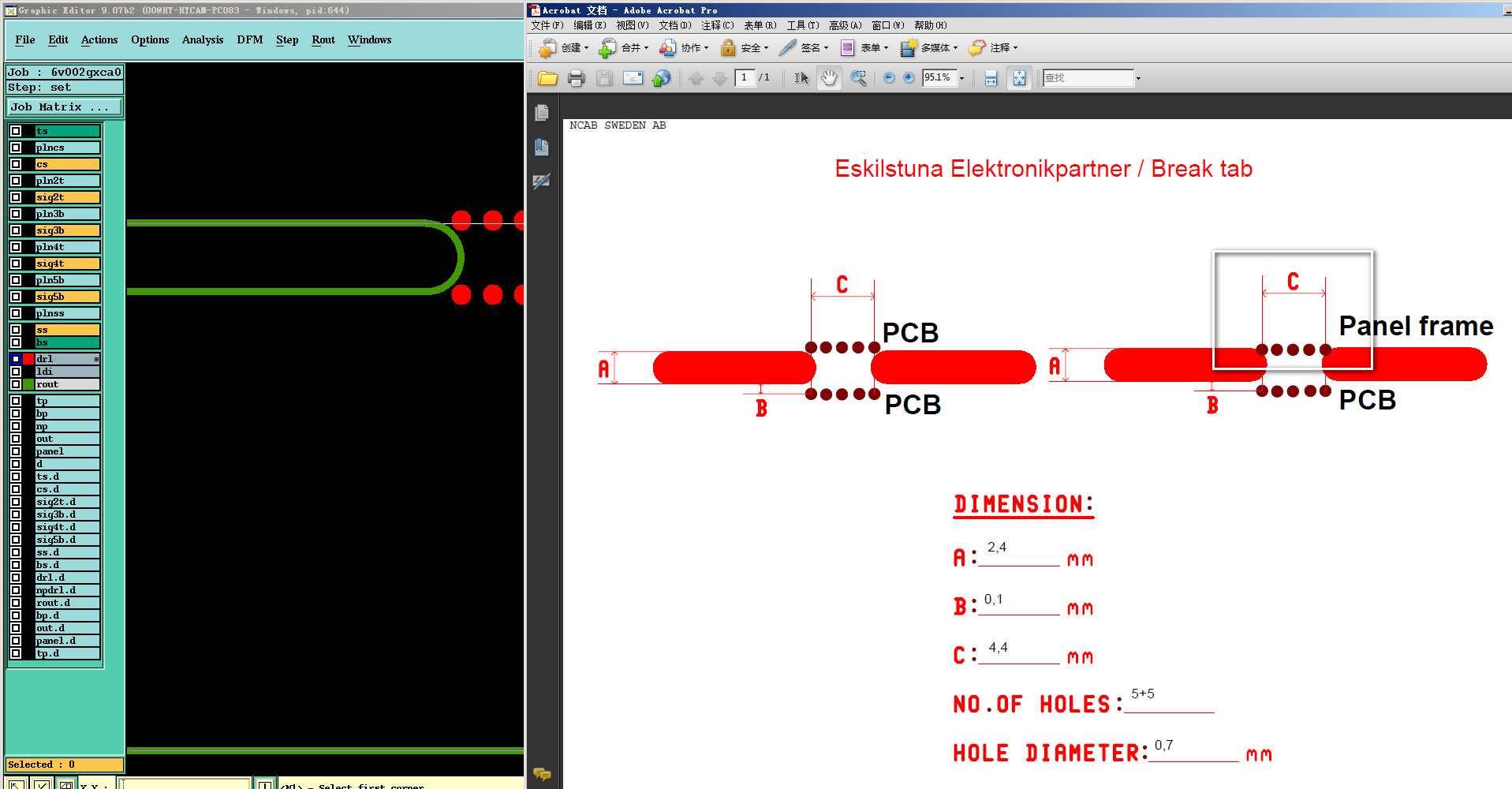Image resolution: width=1512 pixels, height=789 pixels.
Task: Select the Marquee Zoom magnifier tool
Action: pos(858,78)
